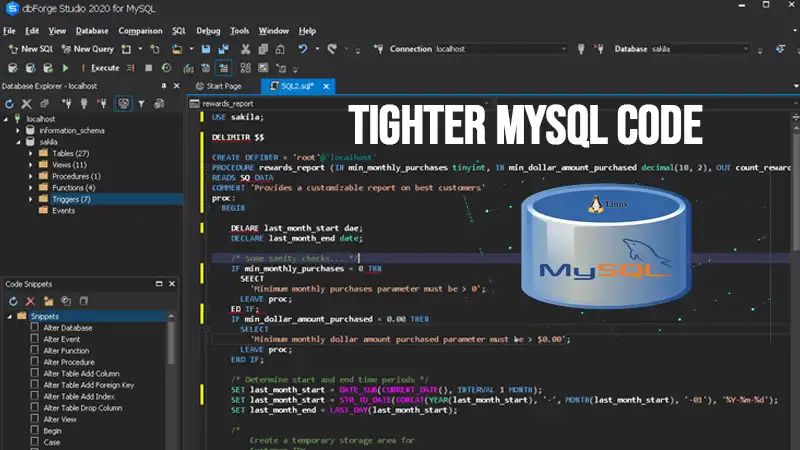Refresh the Code Snippets list
Viewport: 800px width, 450px height.
pos(13,301)
